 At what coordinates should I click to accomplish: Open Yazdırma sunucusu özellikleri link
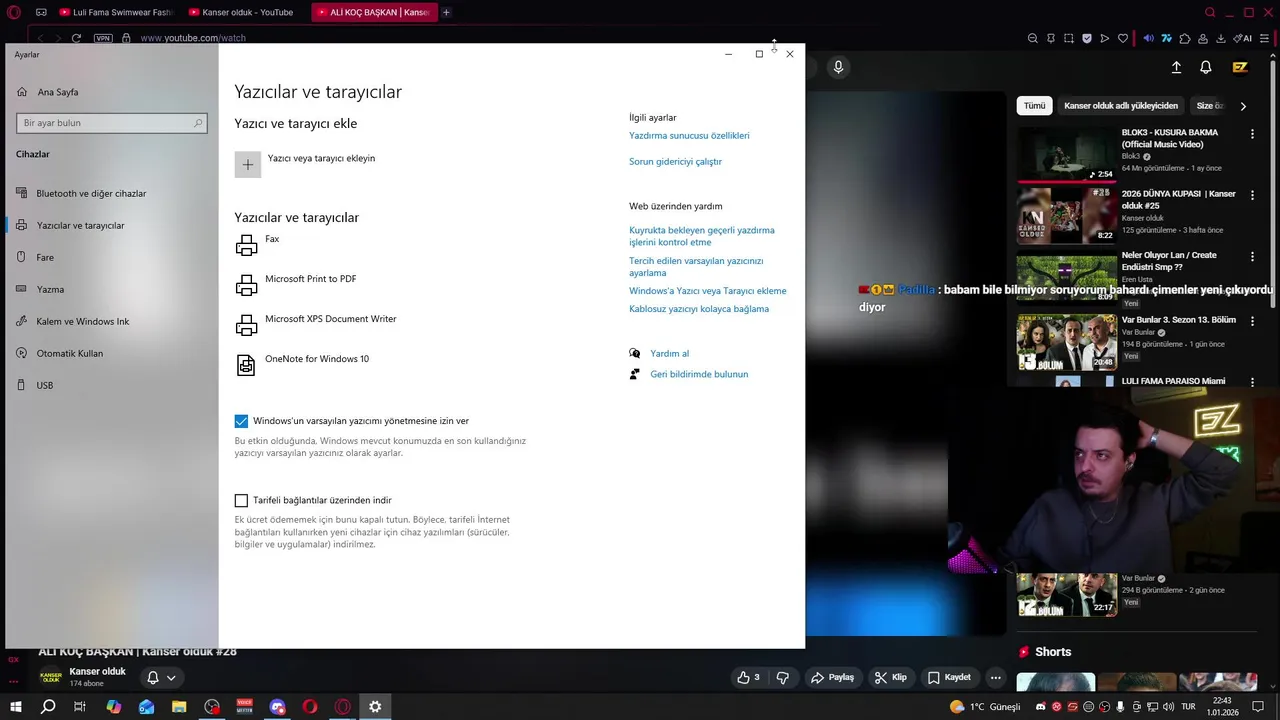[689, 136]
